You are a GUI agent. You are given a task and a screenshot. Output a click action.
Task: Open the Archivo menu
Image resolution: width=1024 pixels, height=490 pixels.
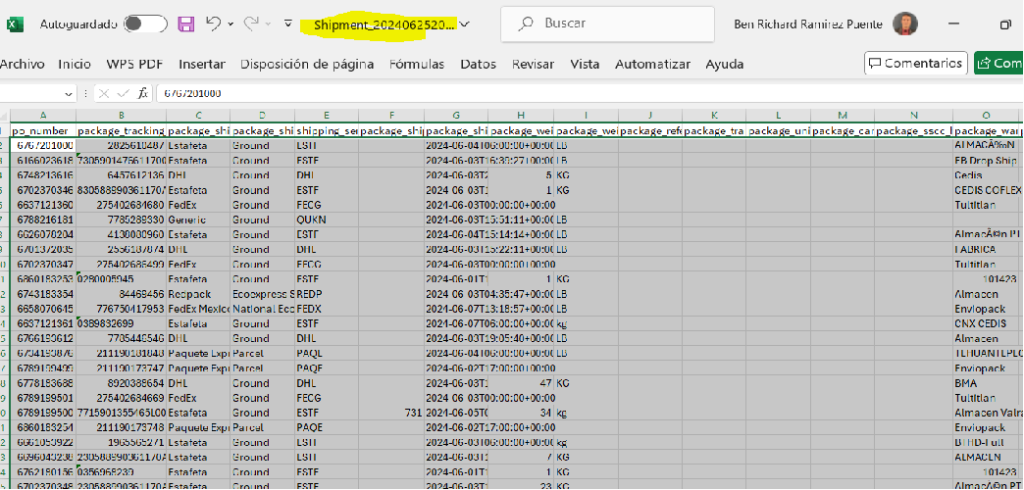(22, 64)
